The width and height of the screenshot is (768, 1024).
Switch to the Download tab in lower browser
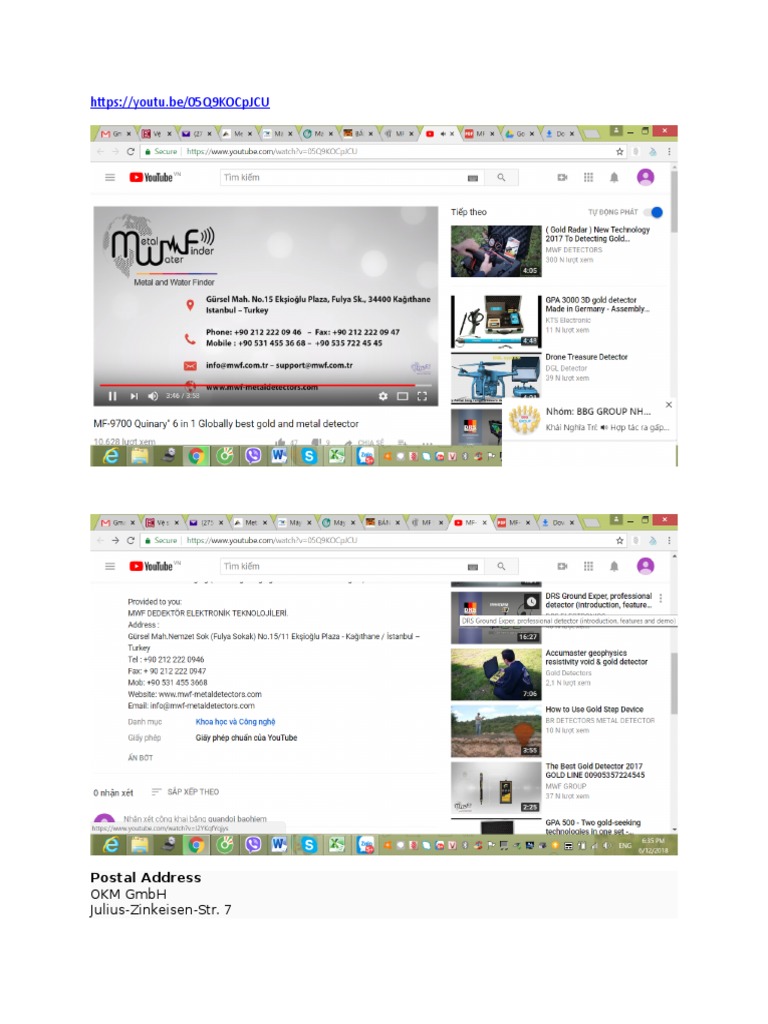557,522
